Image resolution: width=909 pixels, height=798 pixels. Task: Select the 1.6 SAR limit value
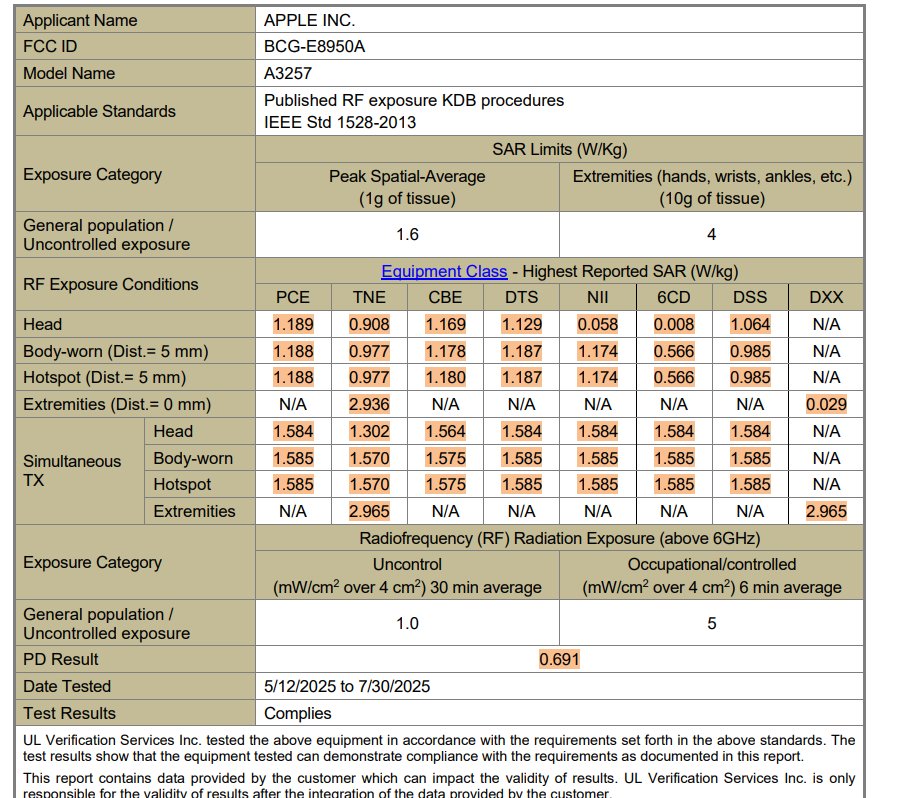pos(407,235)
